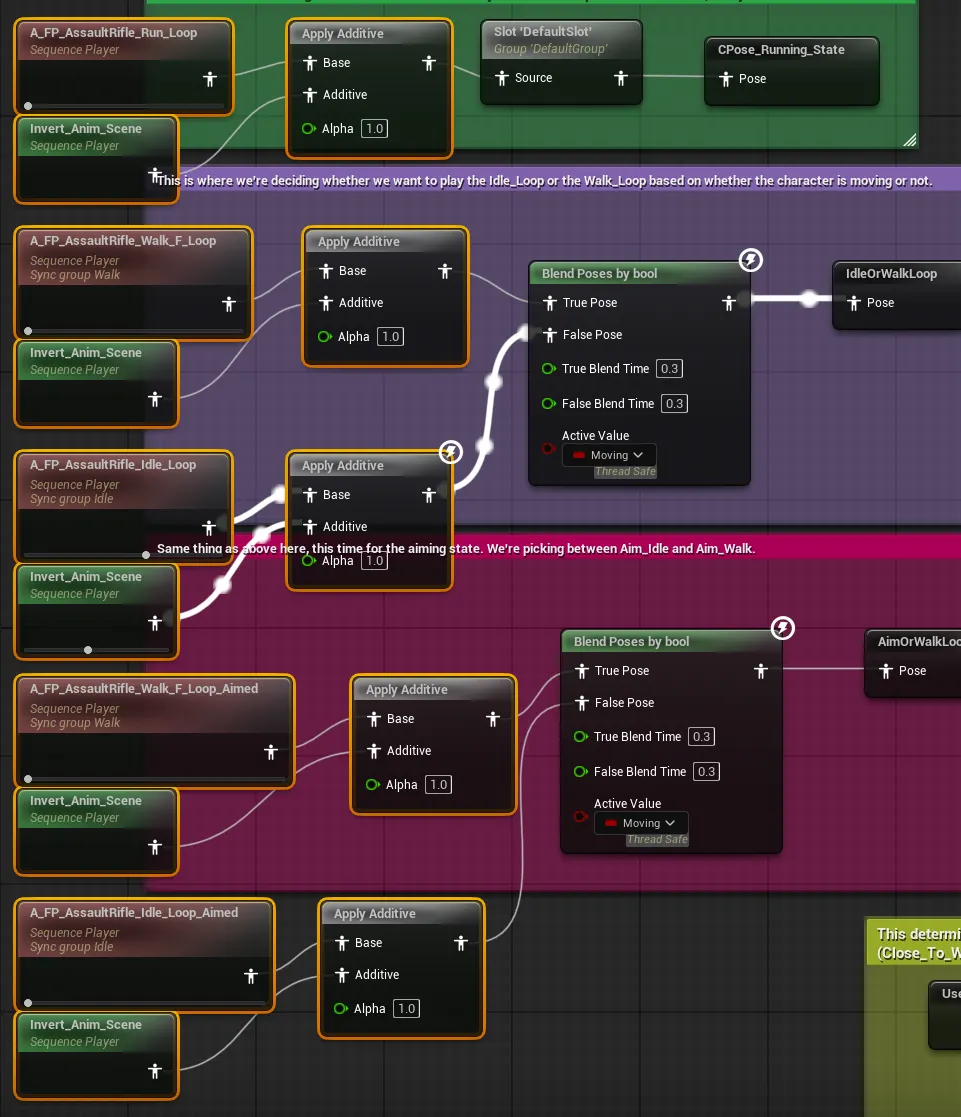Screen dimensions: 961x1117
Task: Edit False Blend Time value on magenta Blend Poses
Action: [706, 771]
